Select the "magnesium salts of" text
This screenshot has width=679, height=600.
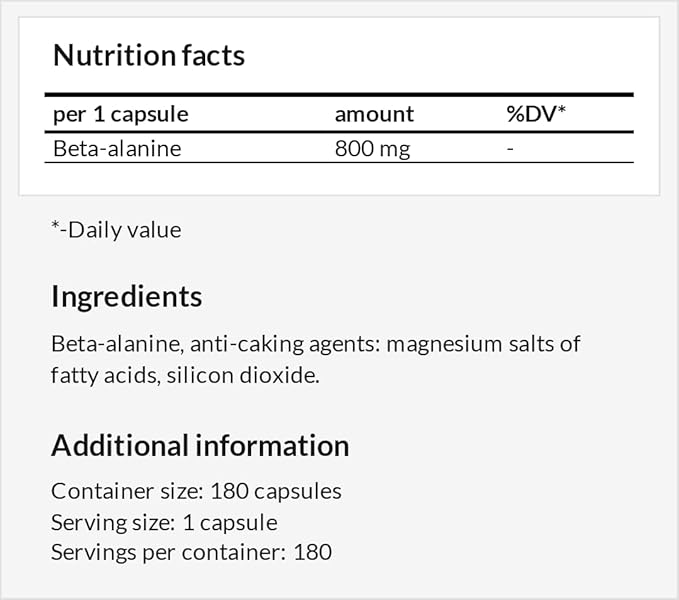tap(483, 344)
